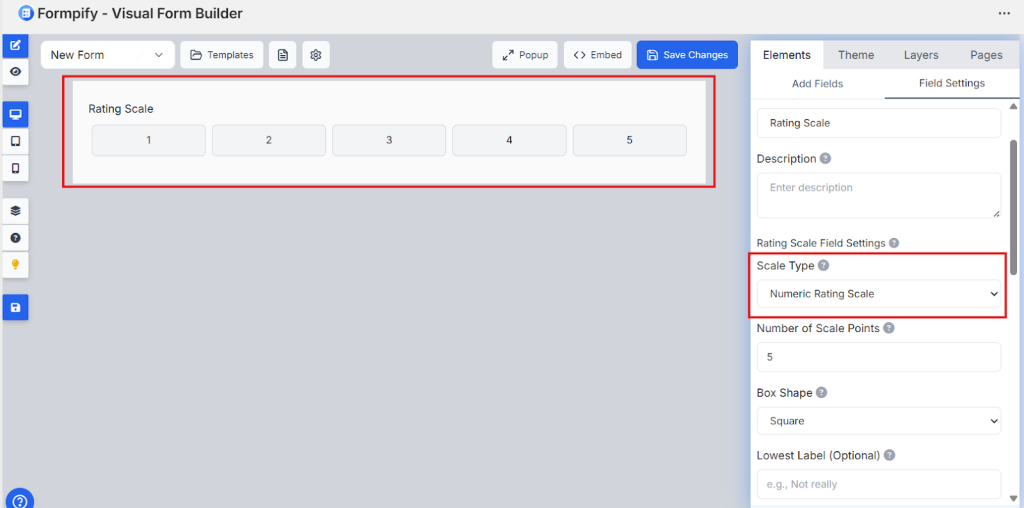
Task: Switch to the Theme tab
Action: 855,55
